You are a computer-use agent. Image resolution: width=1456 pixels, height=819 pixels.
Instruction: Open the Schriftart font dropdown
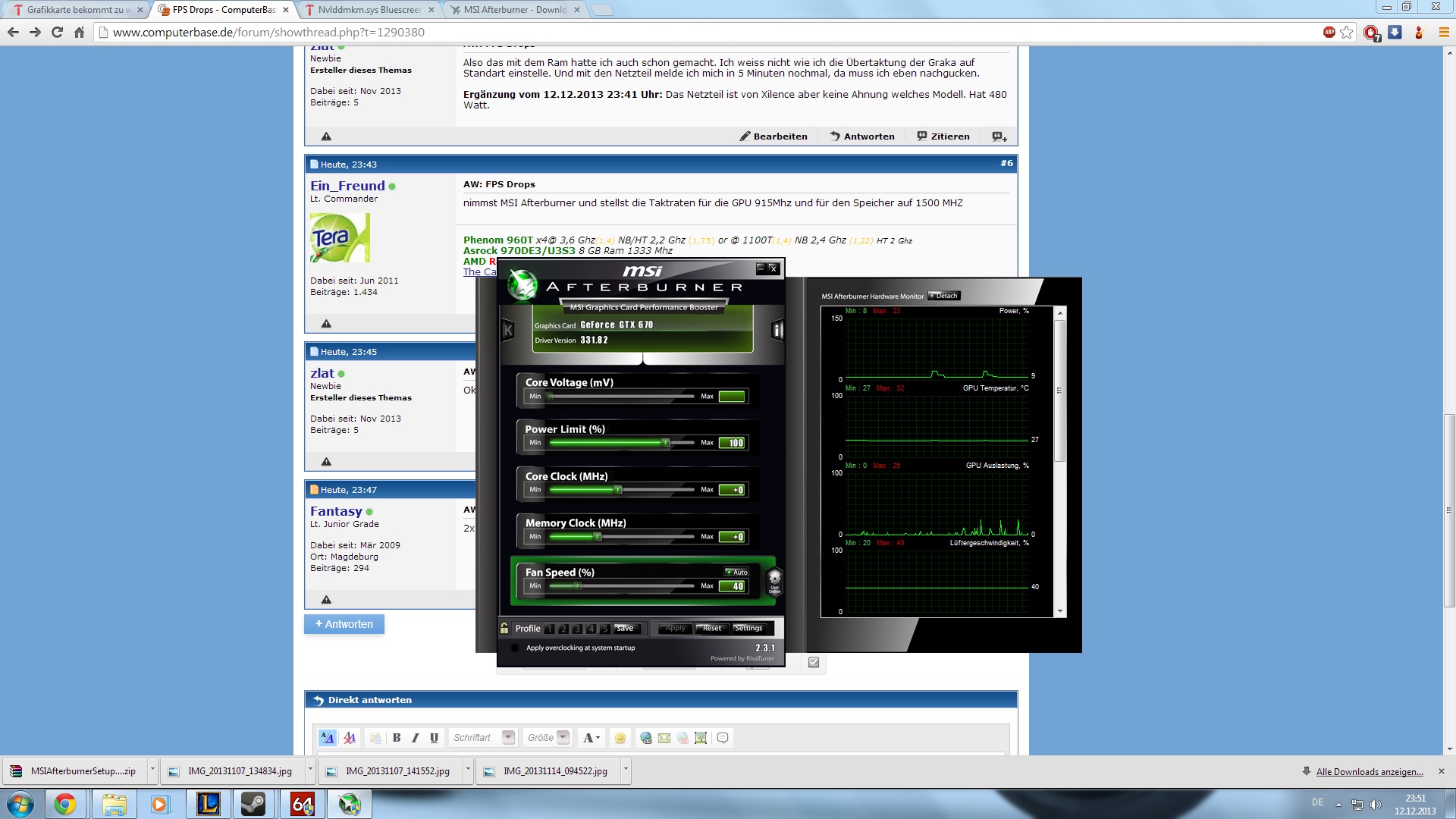point(509,737)
